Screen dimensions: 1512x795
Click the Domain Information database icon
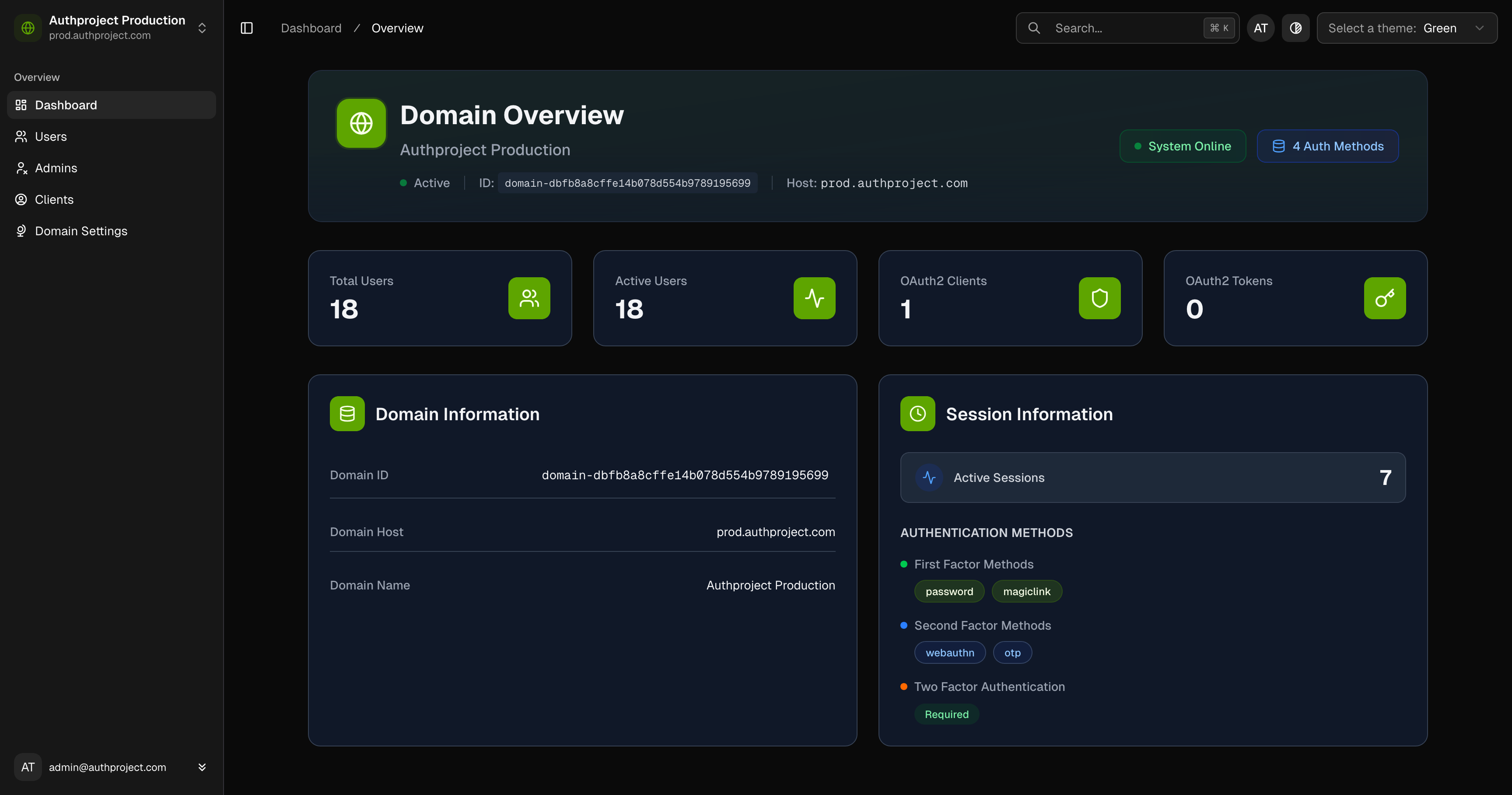coord(347,414)
